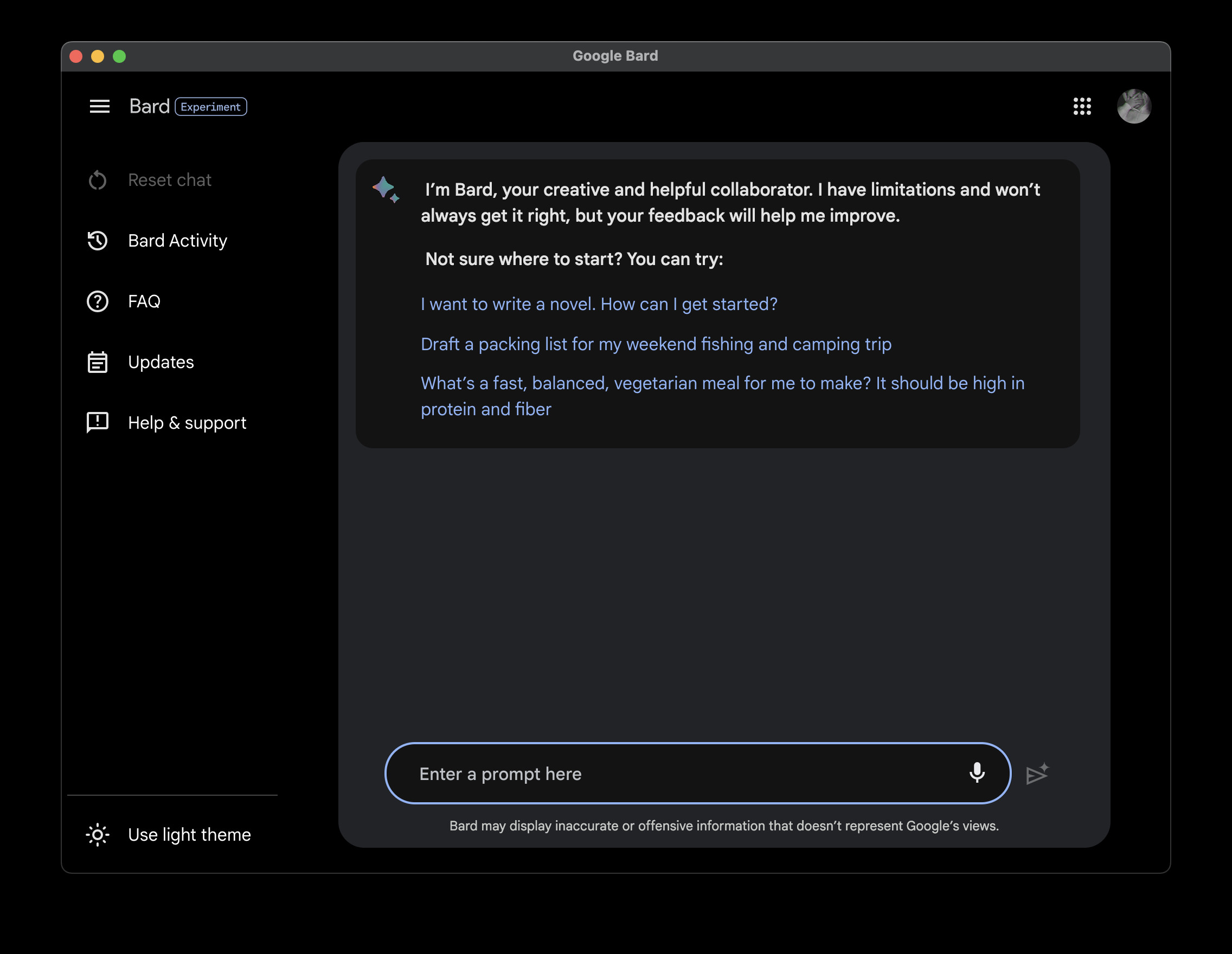Click the Bard sparkle logo in message
1232x954 pixels.
(x=386, y=190)
